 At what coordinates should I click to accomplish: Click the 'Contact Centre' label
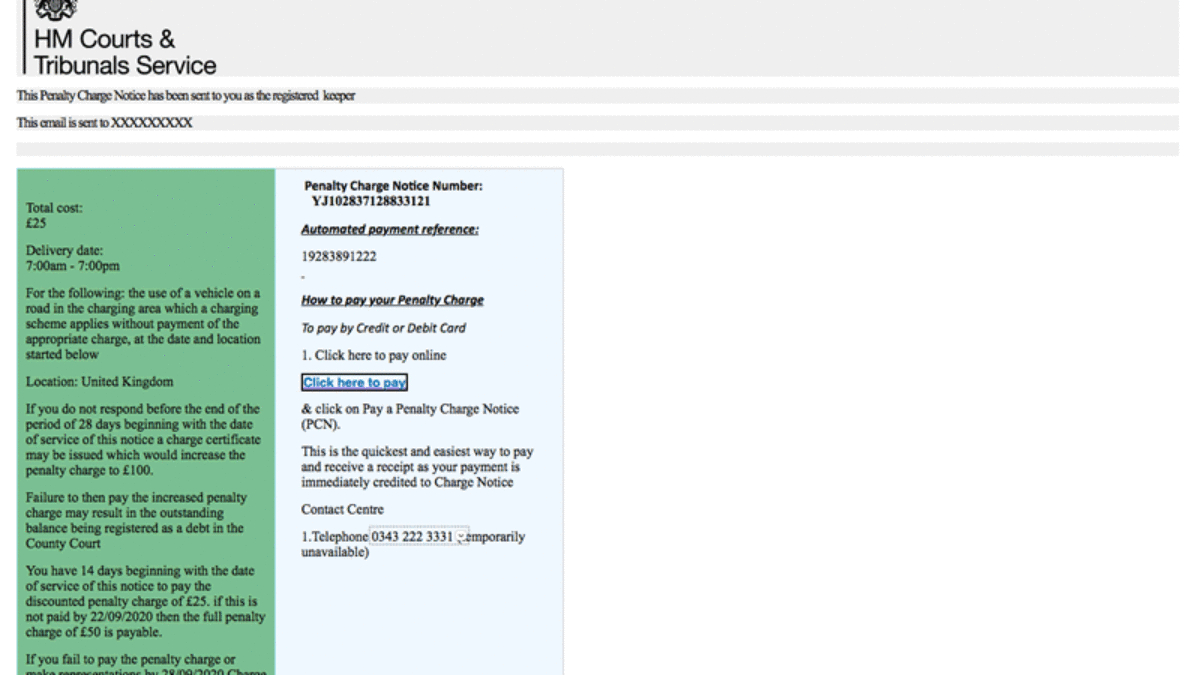[x=343, y=510]
